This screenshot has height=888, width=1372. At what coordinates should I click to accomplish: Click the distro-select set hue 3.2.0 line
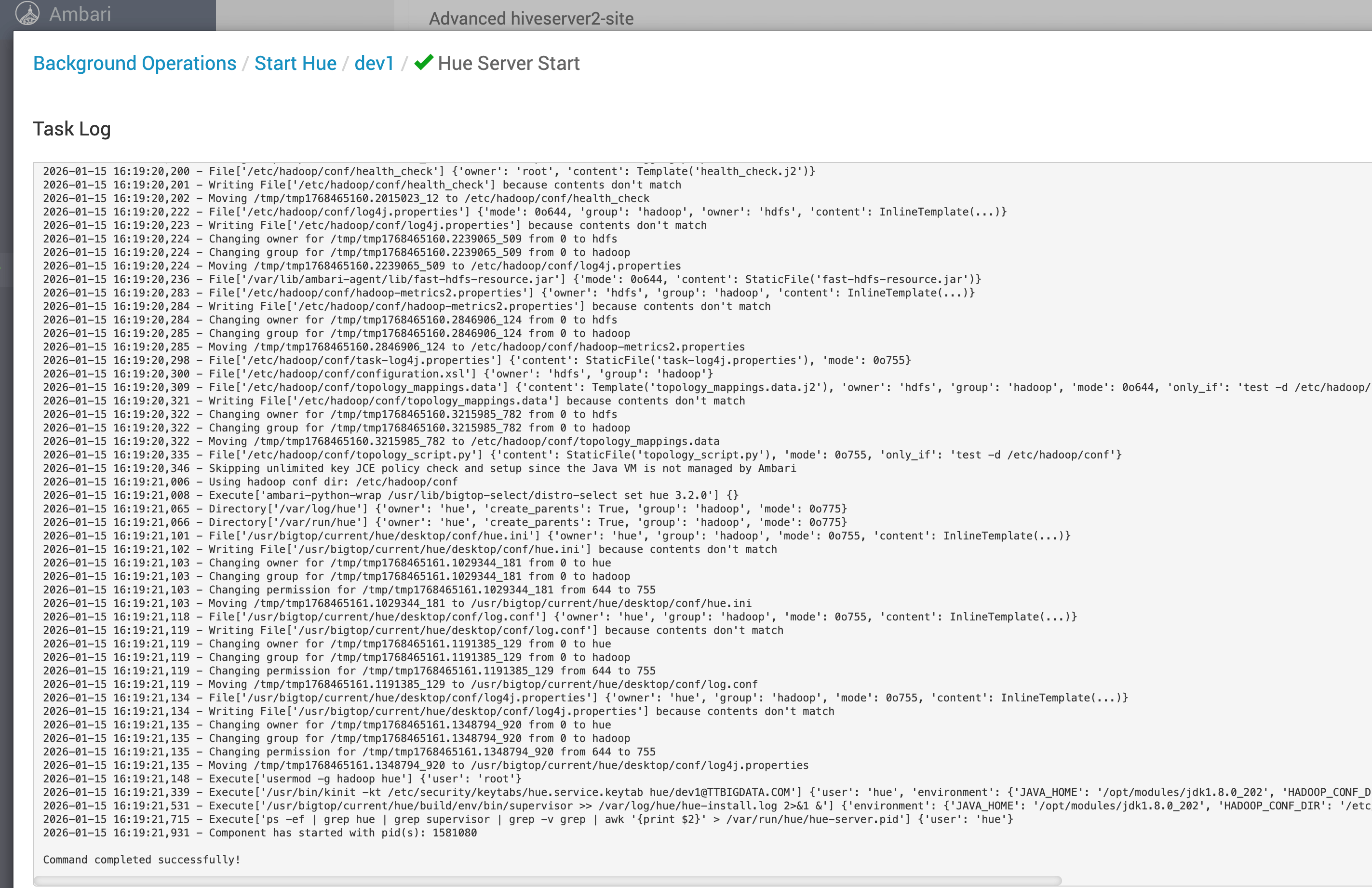click(x=390, y=495)
